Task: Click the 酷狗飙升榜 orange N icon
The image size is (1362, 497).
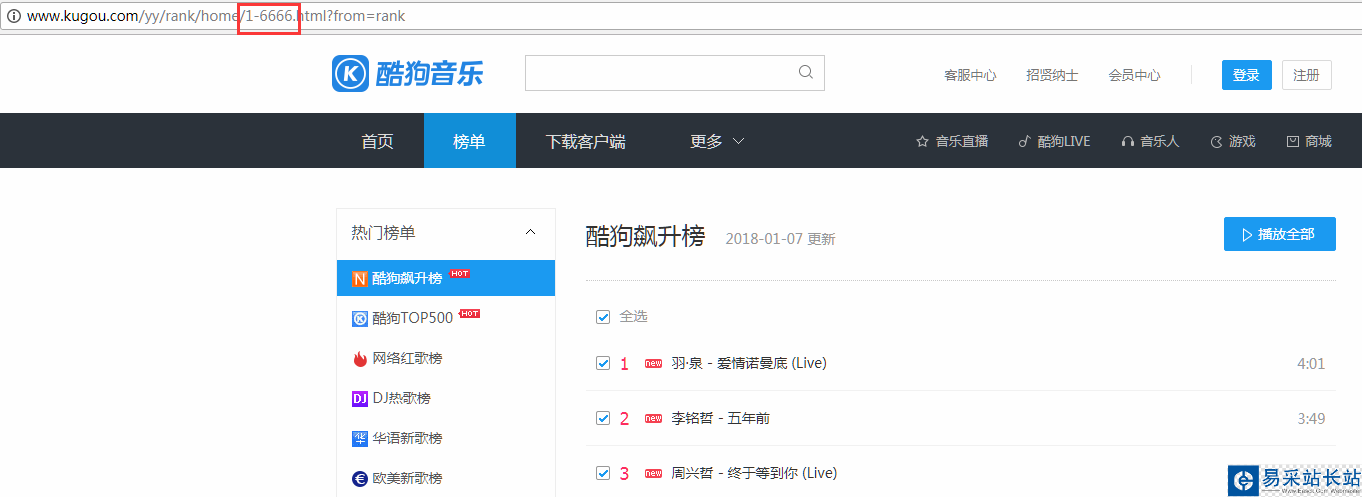Action: coord(360,279)
